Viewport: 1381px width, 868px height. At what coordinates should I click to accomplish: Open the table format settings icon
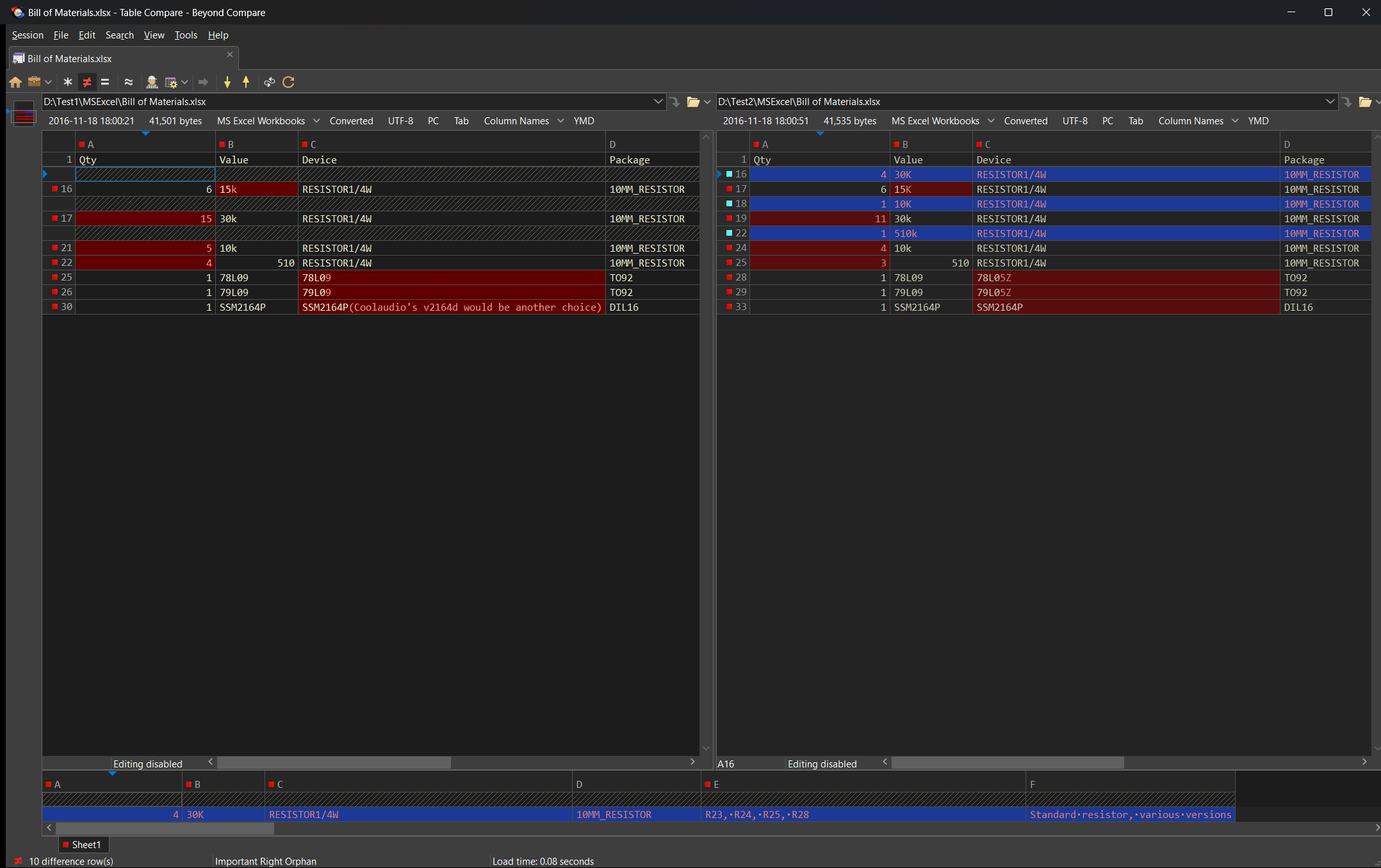pyautogui.click(x=170, y=82)
